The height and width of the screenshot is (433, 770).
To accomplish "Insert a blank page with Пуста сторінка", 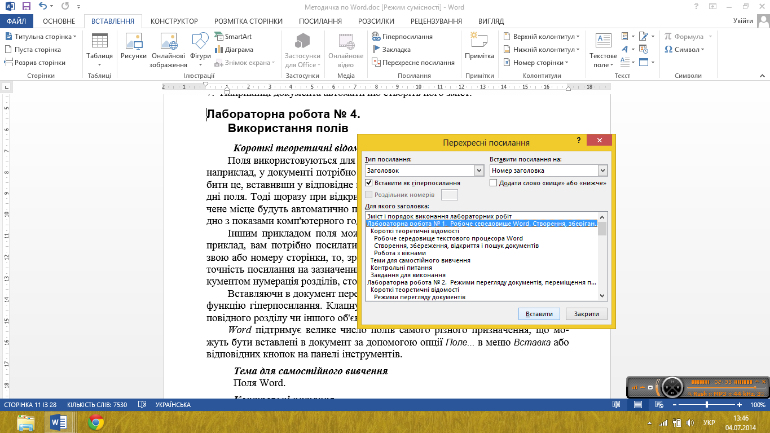I will coord(33,50).
